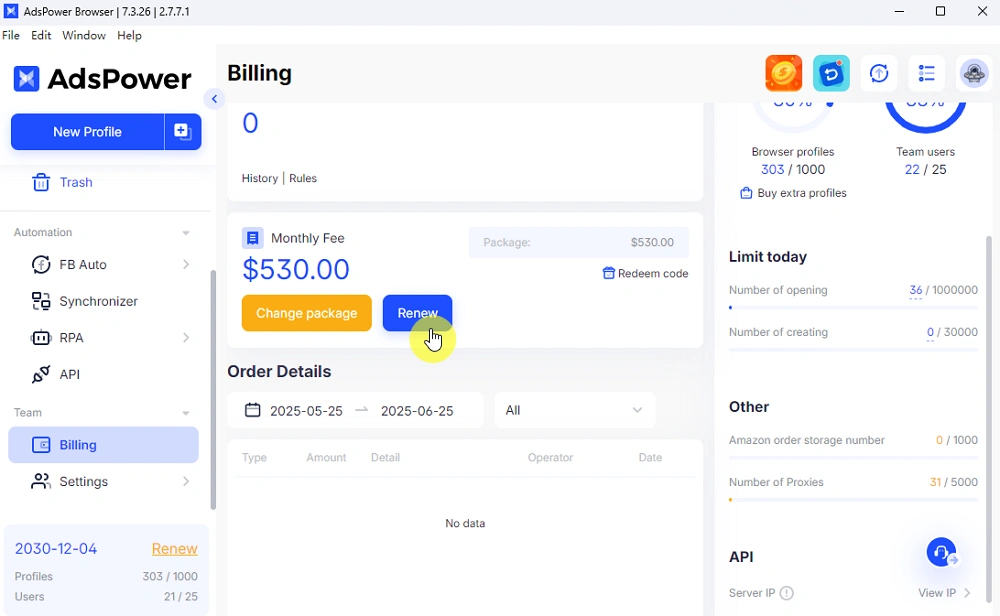The image size is (1000, 616).
Task: Click the start date 2025-05-25 field
Action: [x=306, y=411]
